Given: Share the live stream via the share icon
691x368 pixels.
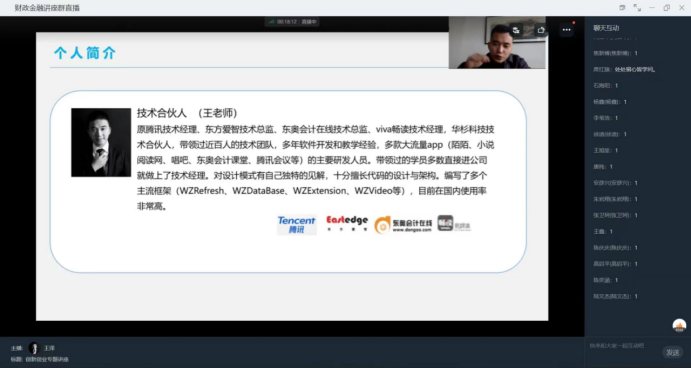Looking at the screenshot, I should click(541, 30).
